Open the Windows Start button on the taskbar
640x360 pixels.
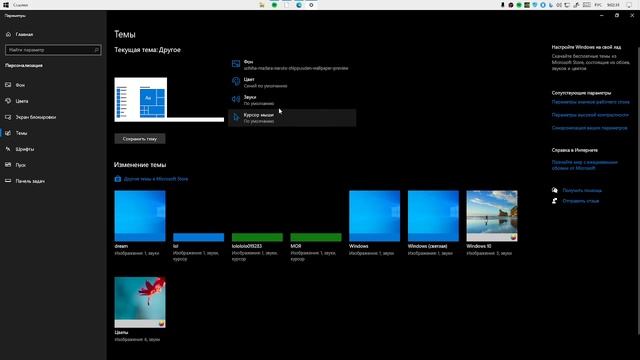coord(6,5)
